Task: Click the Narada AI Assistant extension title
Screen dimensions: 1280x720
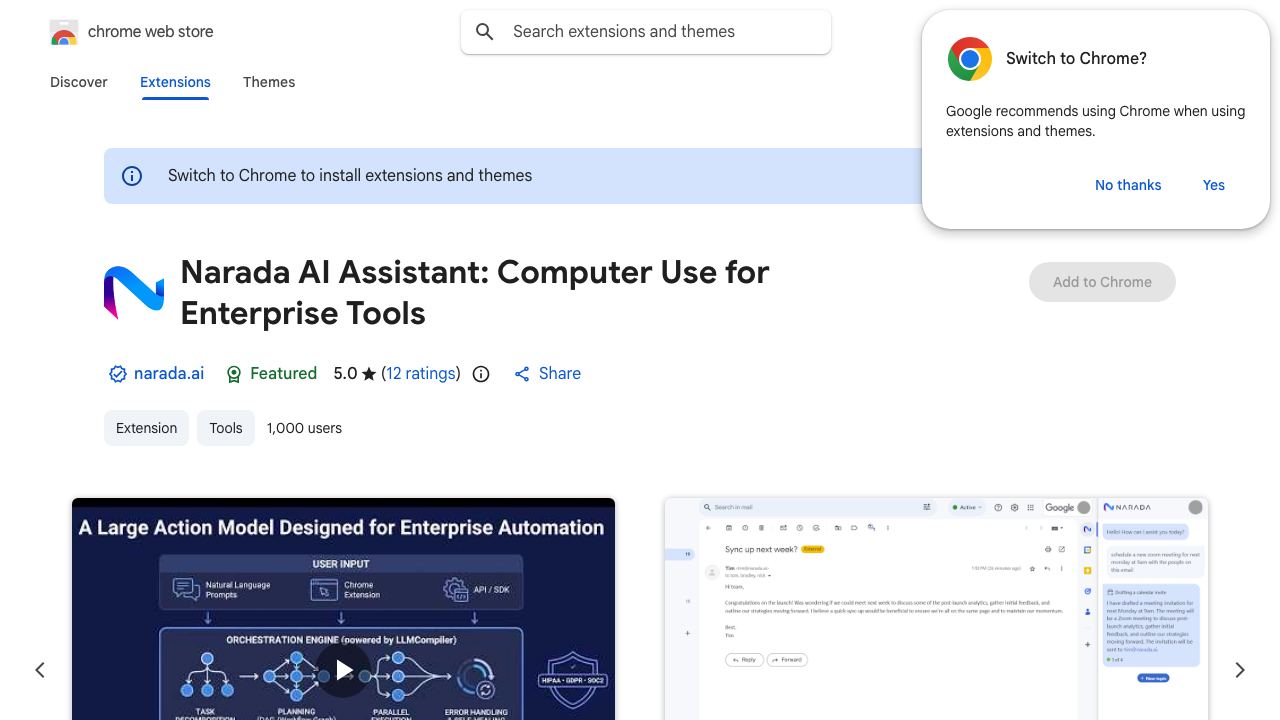Action: (475, 292)
